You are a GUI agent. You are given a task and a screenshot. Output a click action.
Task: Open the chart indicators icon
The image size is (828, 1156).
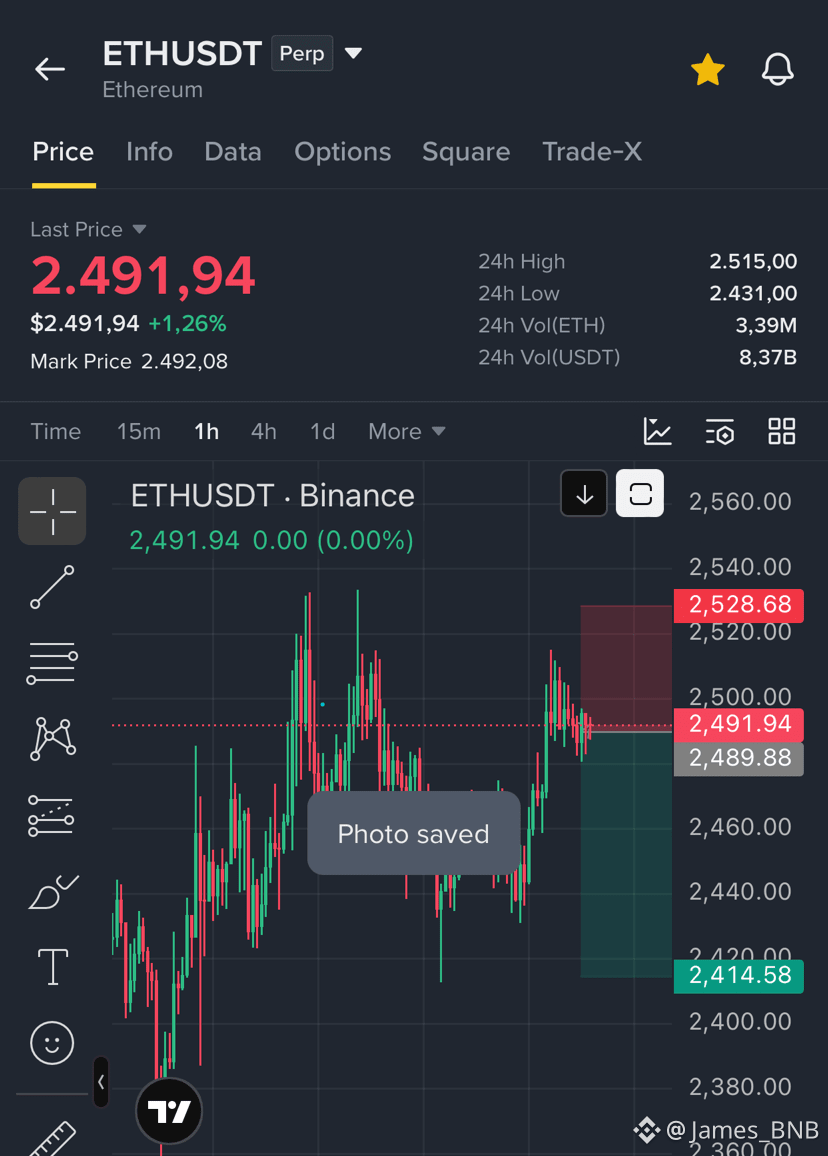pyautogui.click(x=657, y=431)
